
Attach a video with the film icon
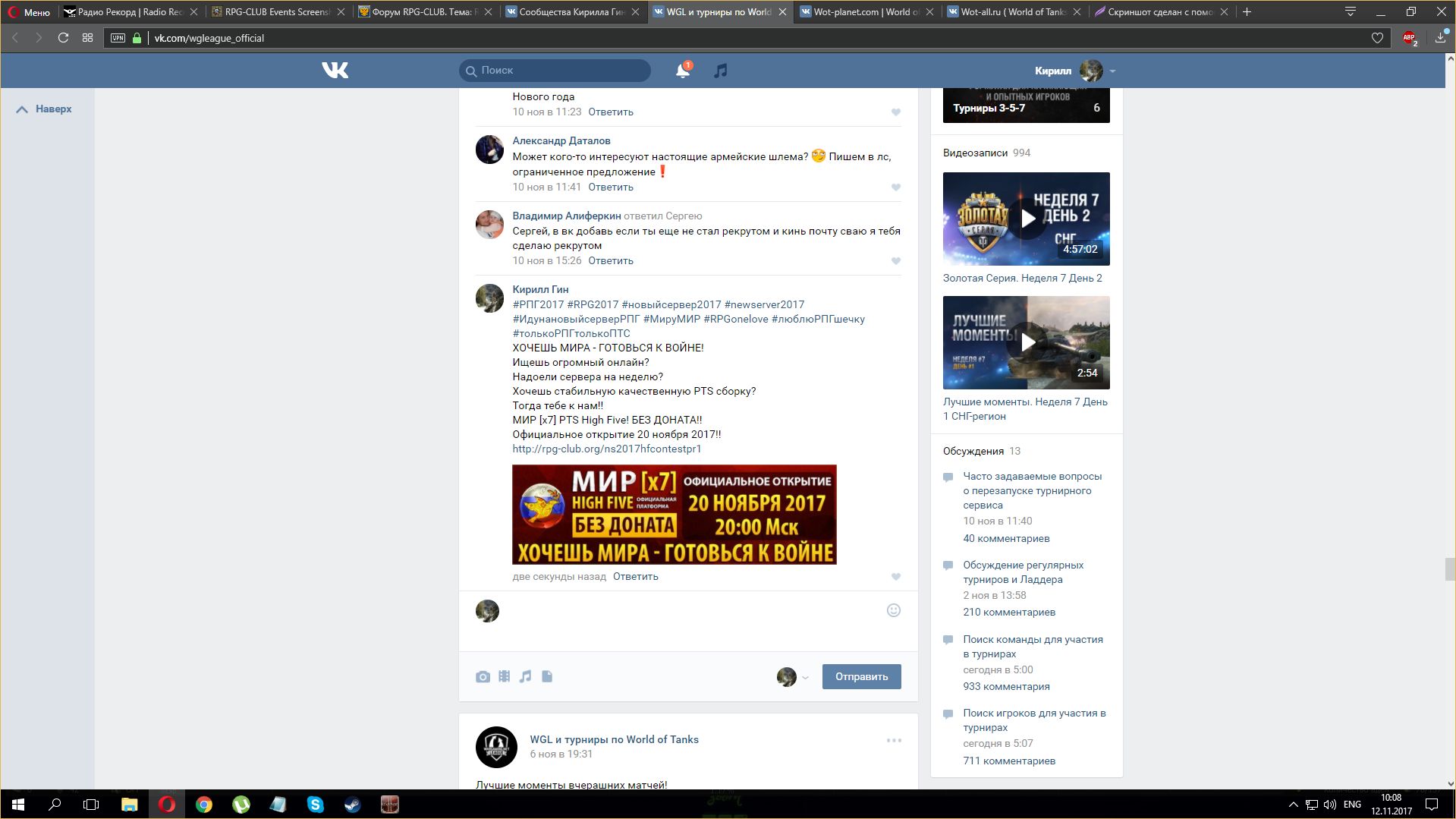pos(504,676)
